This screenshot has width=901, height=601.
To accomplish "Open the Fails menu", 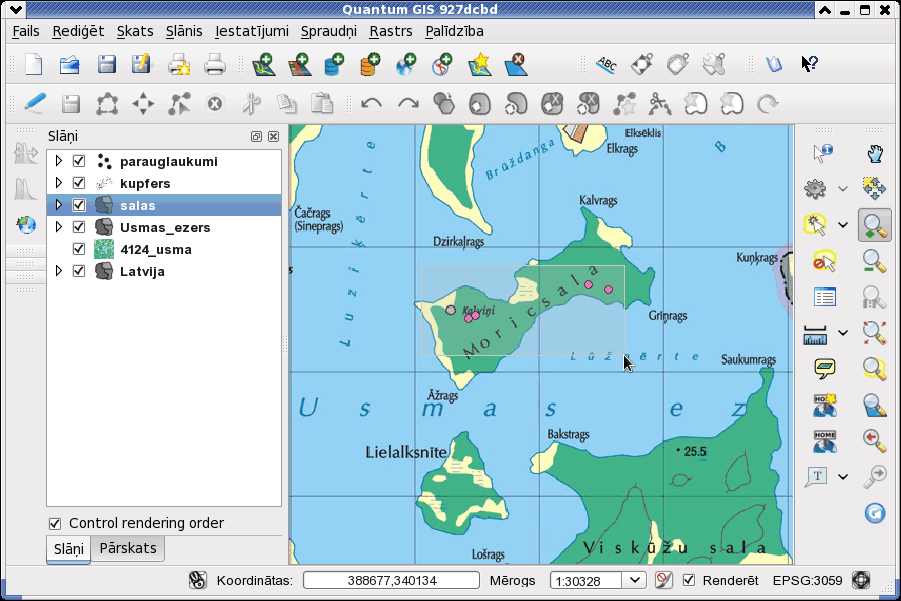I will tap(26, 31).
